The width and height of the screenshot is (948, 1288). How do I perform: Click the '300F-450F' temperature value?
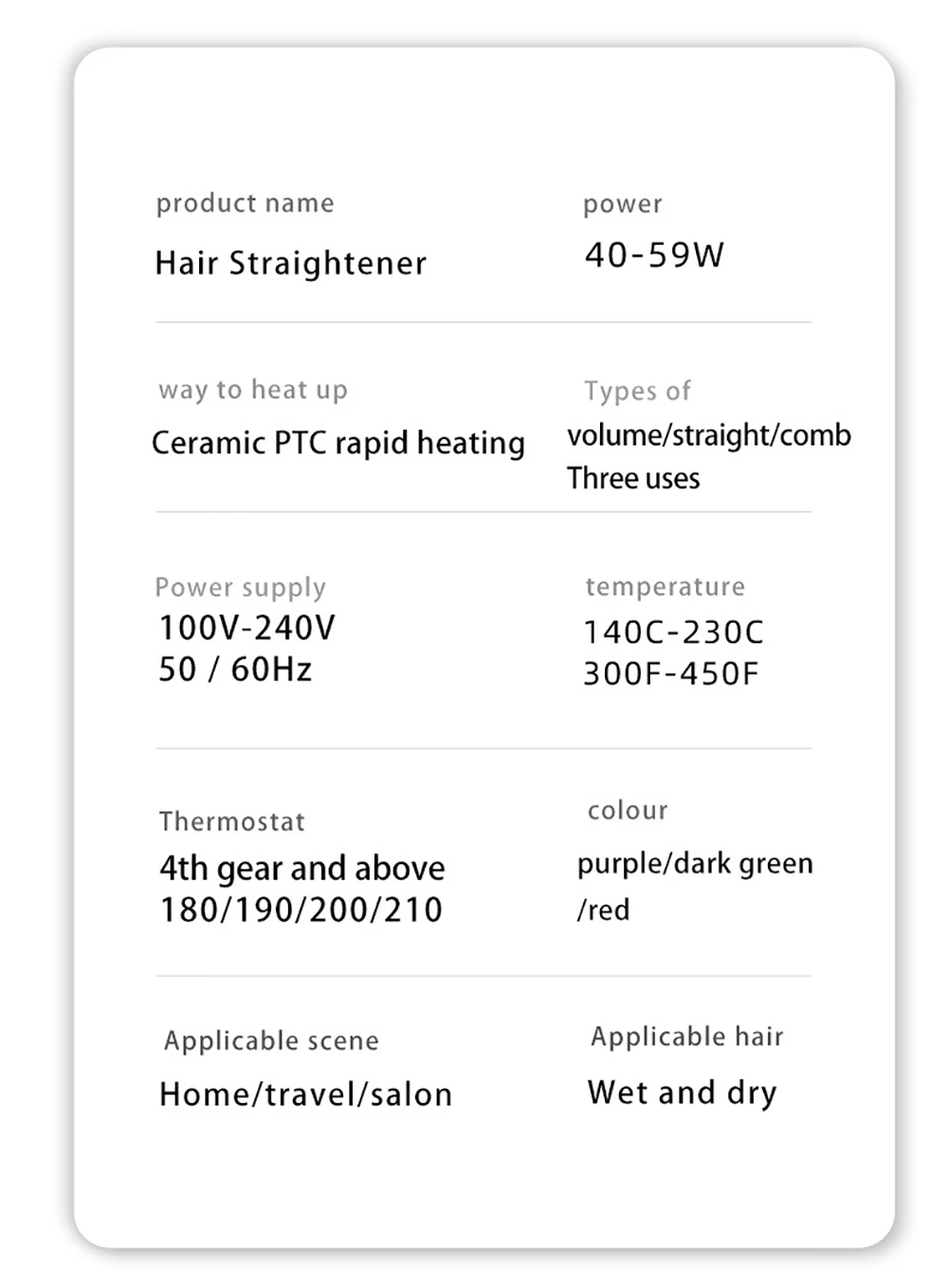click(671, 673)
